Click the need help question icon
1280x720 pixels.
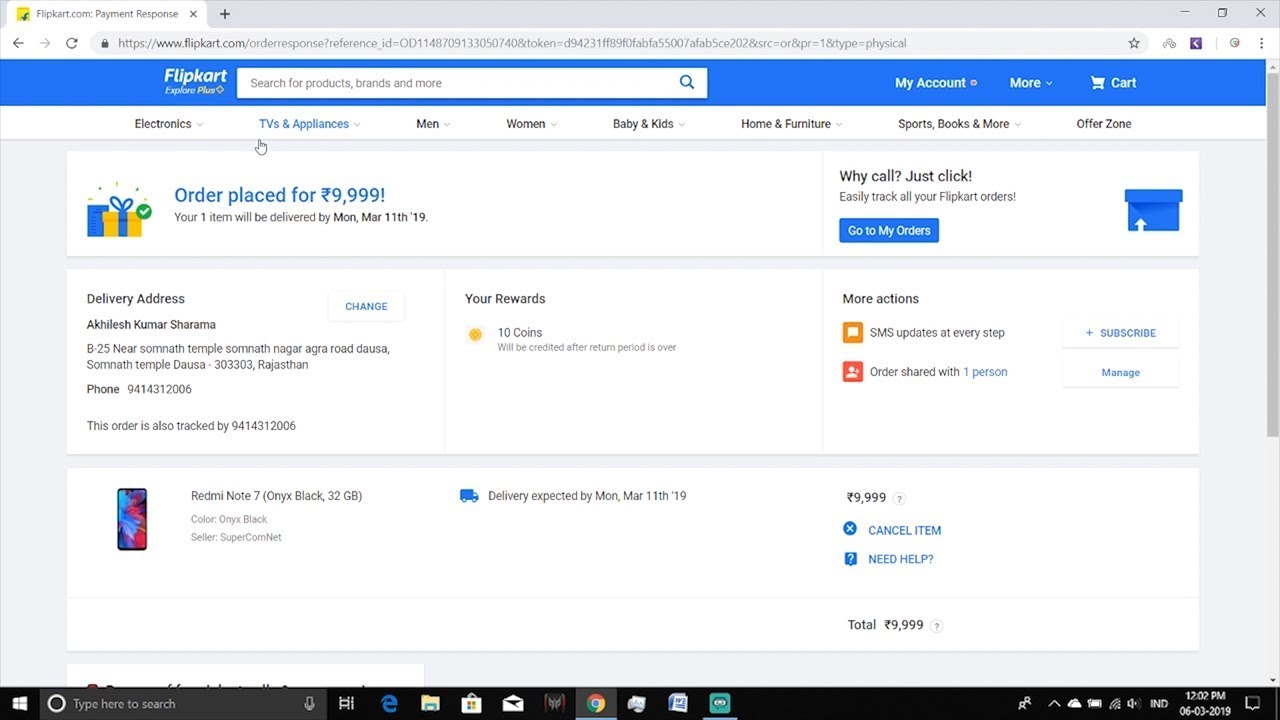(x=850, y=559)
